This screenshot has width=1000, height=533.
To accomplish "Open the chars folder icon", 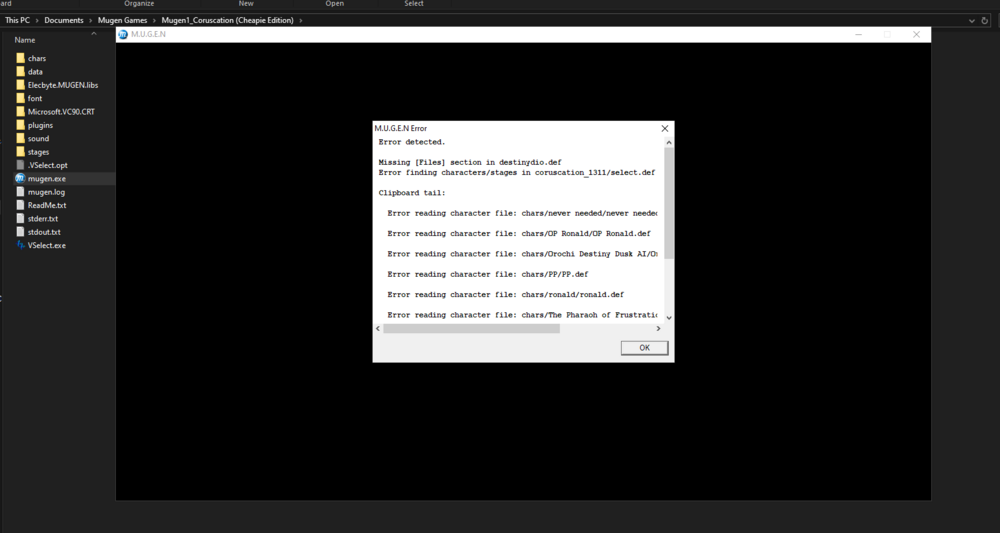I will point(20,58).
